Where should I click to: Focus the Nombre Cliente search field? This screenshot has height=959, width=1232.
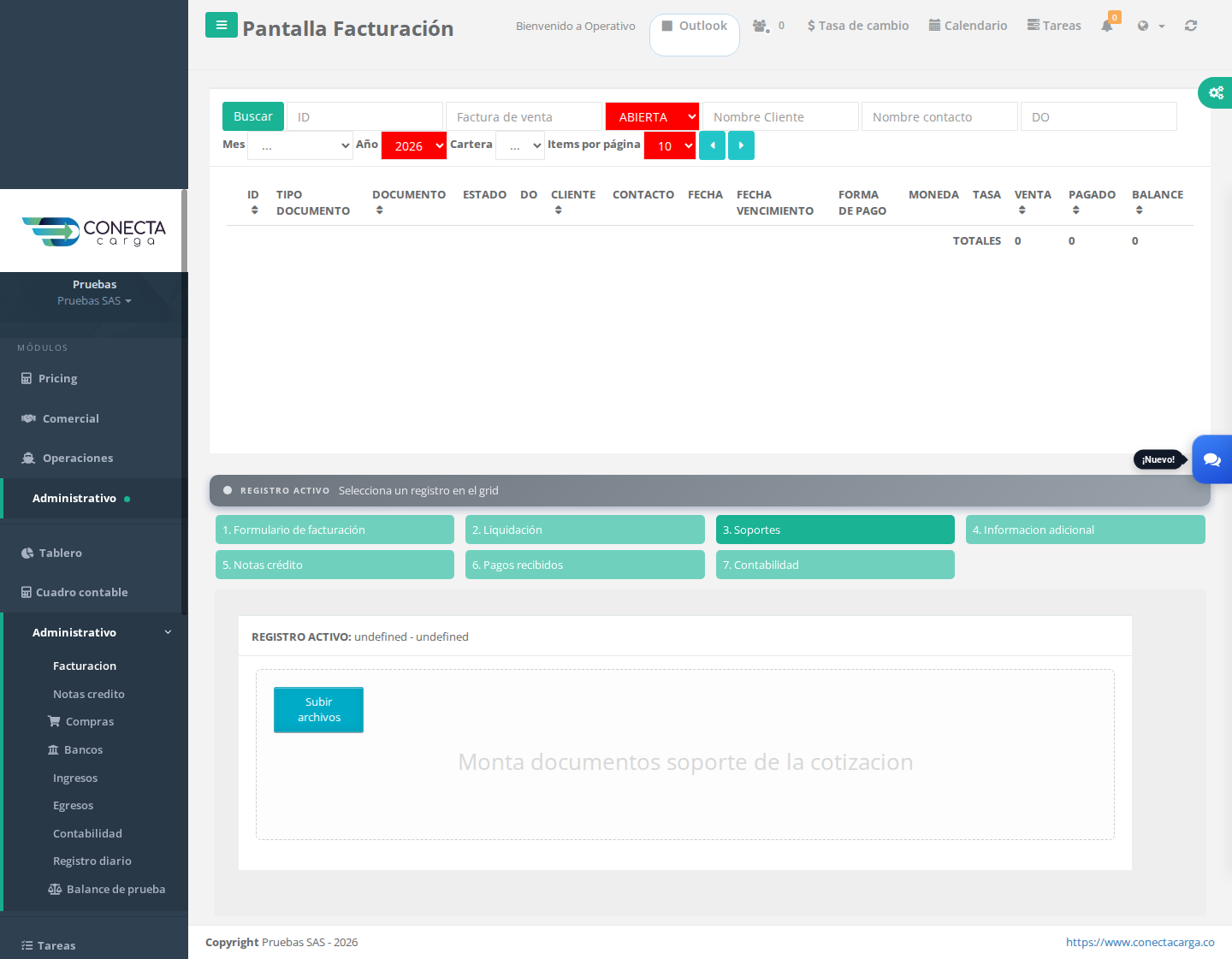click(x=780, y=116)
